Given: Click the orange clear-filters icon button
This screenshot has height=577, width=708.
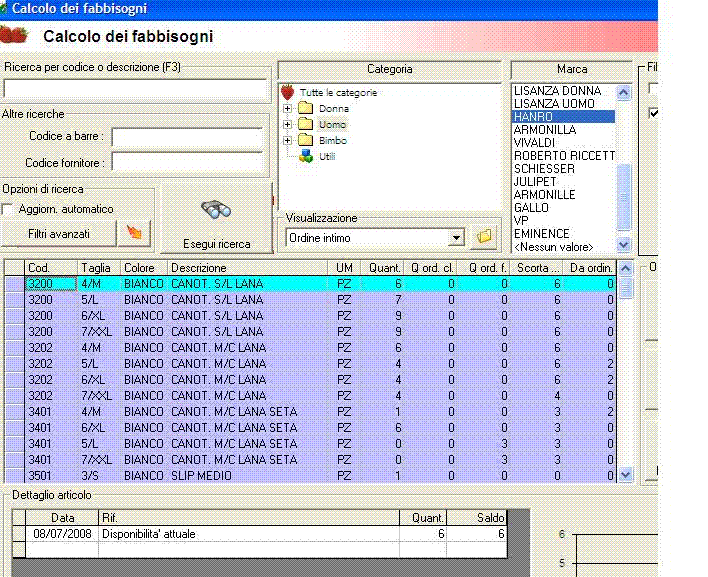Looking at the screenshot, I should coord(132,233).
